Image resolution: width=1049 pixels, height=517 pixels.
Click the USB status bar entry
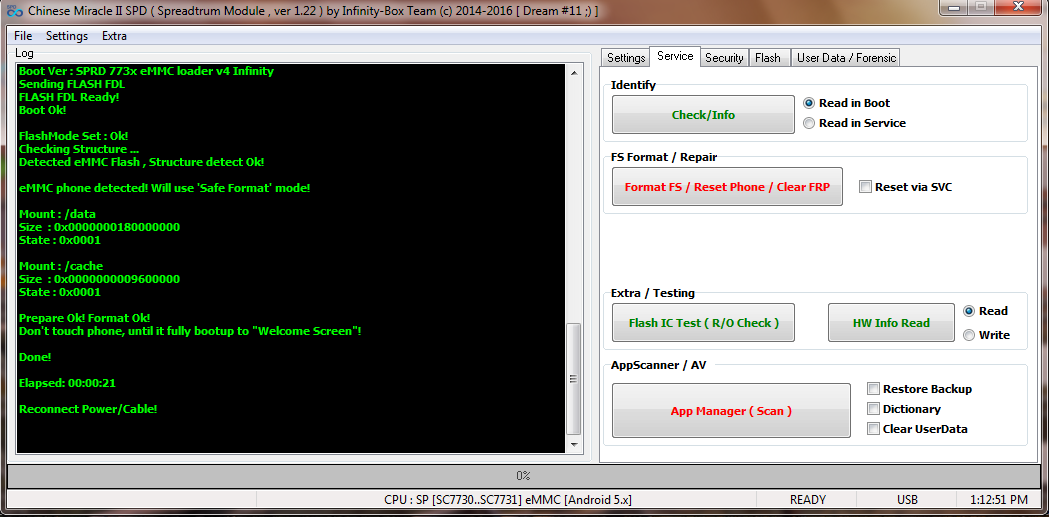pos(907,500)
